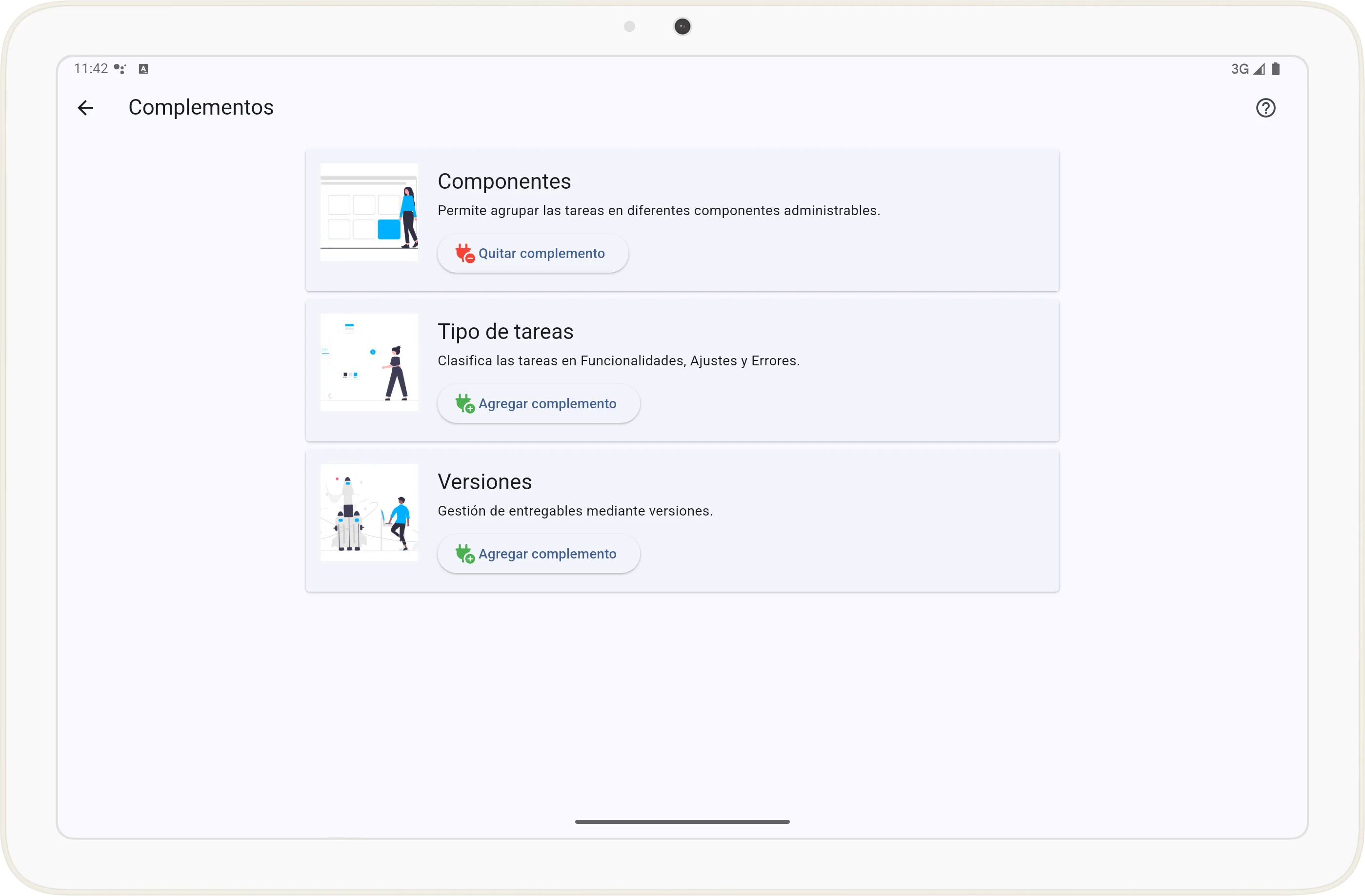Tap the clock showing 11:42
Image resolution: width=1365 pixels, height=896 pixels.
point(90,68)
